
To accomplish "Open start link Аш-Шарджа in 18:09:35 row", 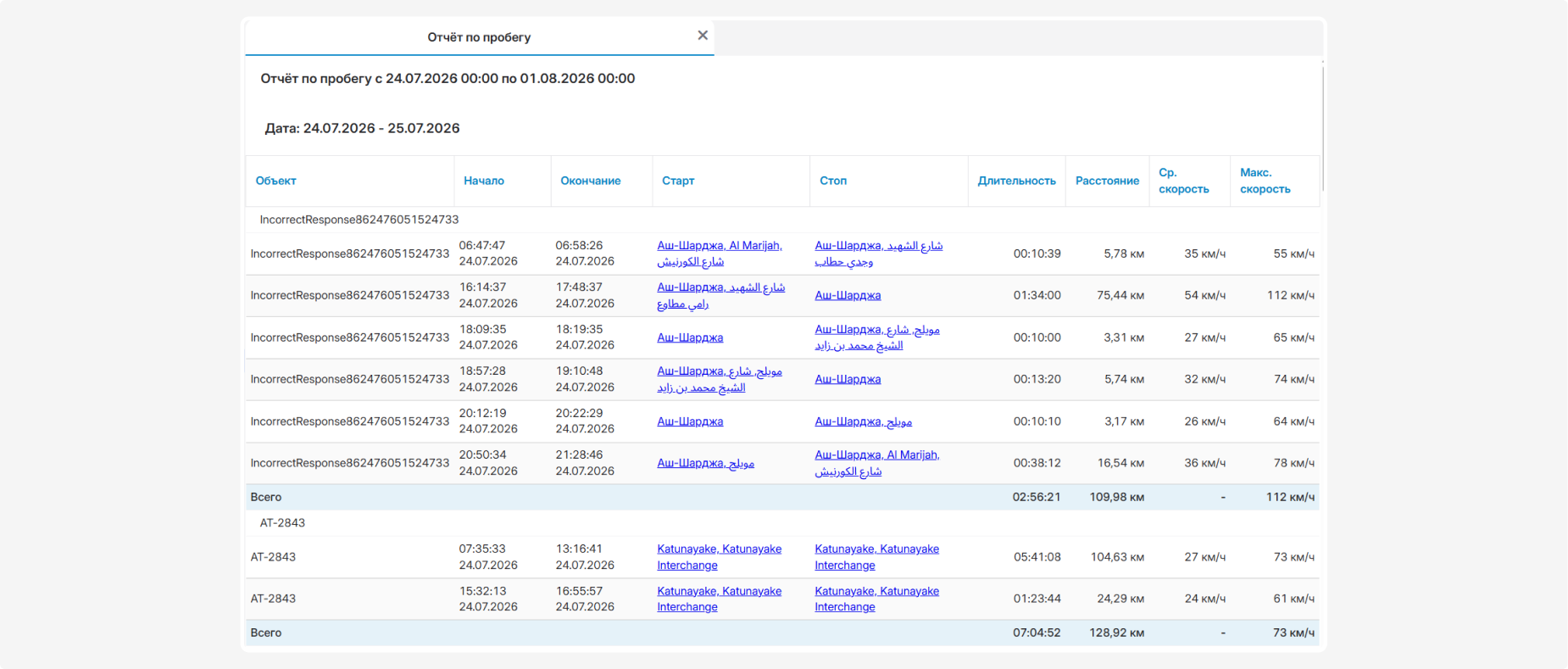I will tap(690, 337).
